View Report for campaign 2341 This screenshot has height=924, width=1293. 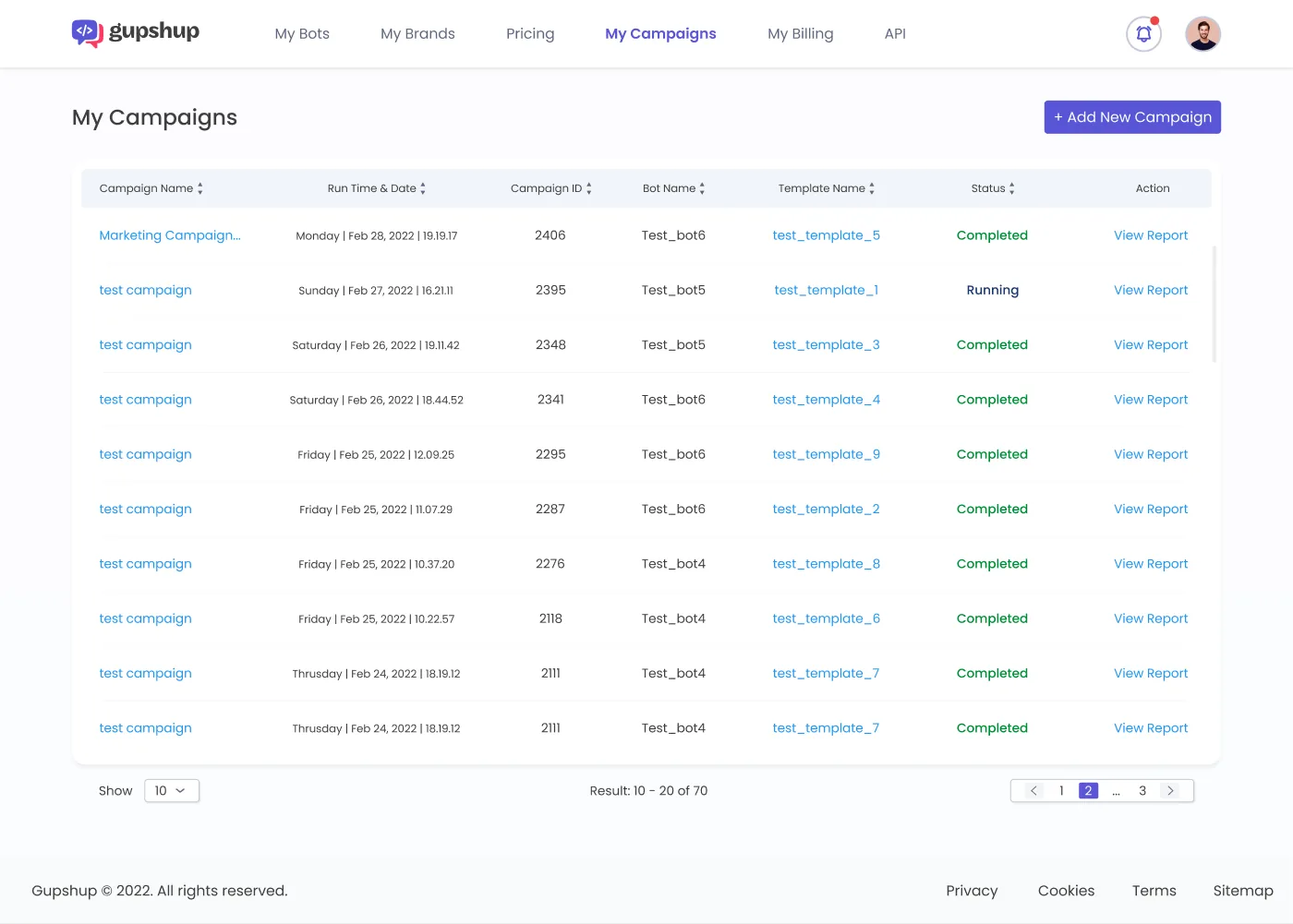[x=1151, y=400]
